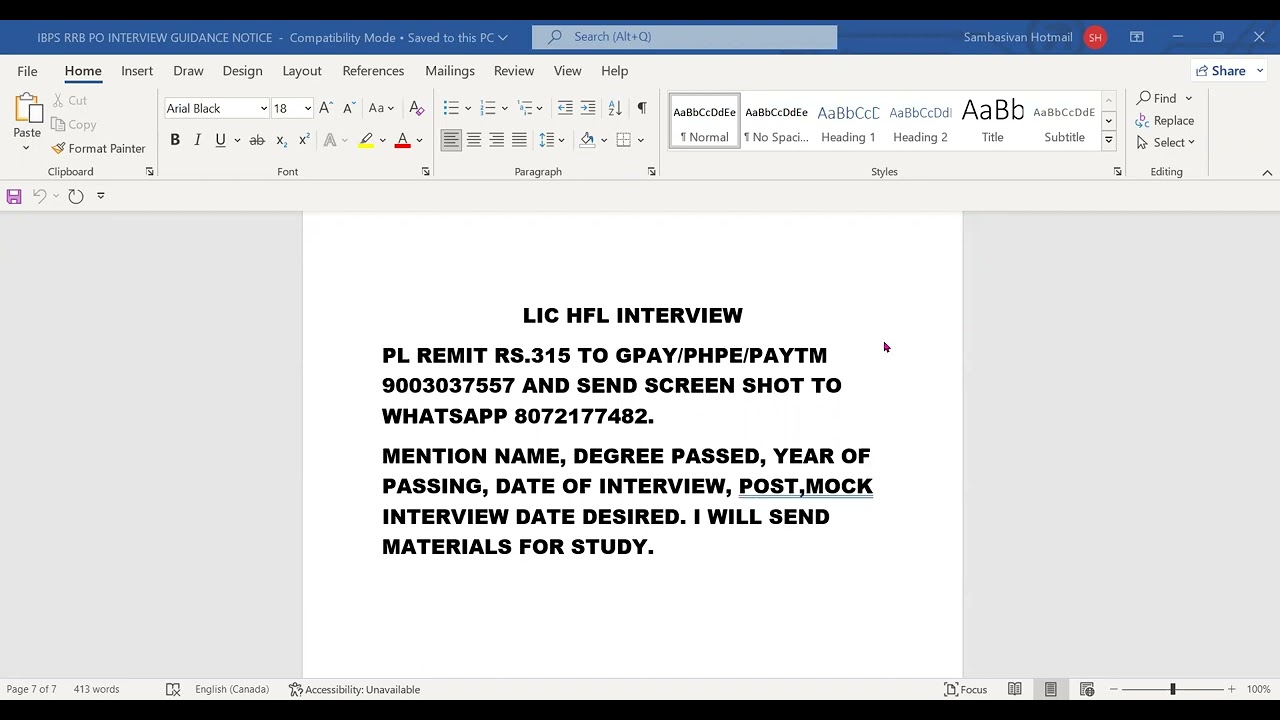This screenshot has height=720, width=1280.
Task: Open Text Effects and Typography
Action: point(330,140)
